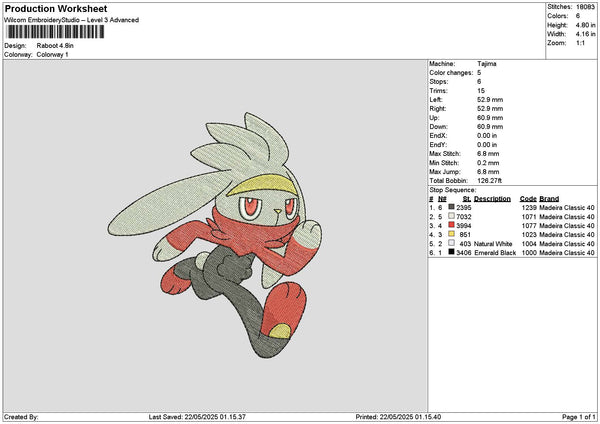600x424 pixels.
Task: Click the Trims value 15
Action: [x=481, y=91]
